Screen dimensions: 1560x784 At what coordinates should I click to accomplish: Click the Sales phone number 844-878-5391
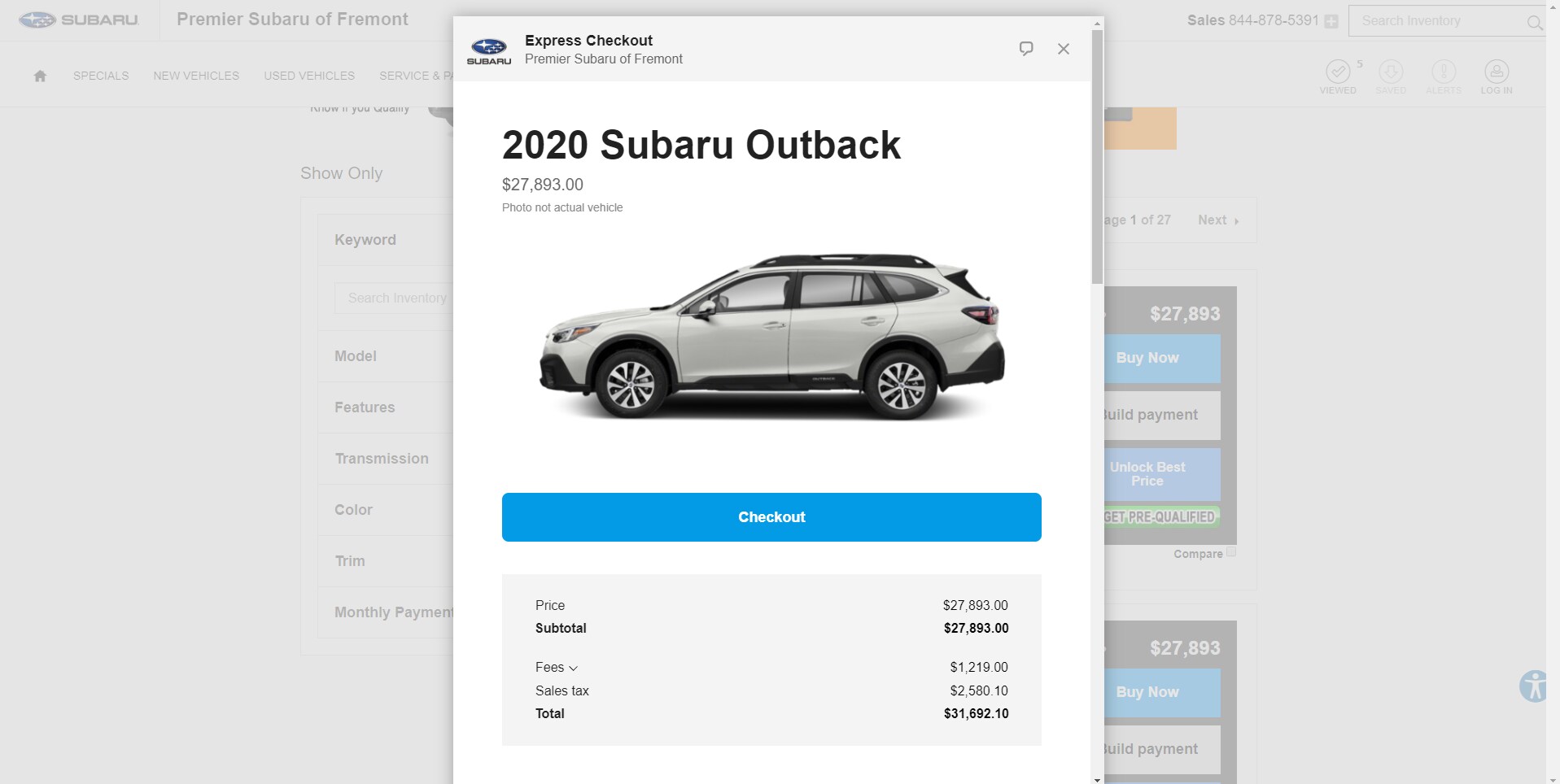(1274, 20)
